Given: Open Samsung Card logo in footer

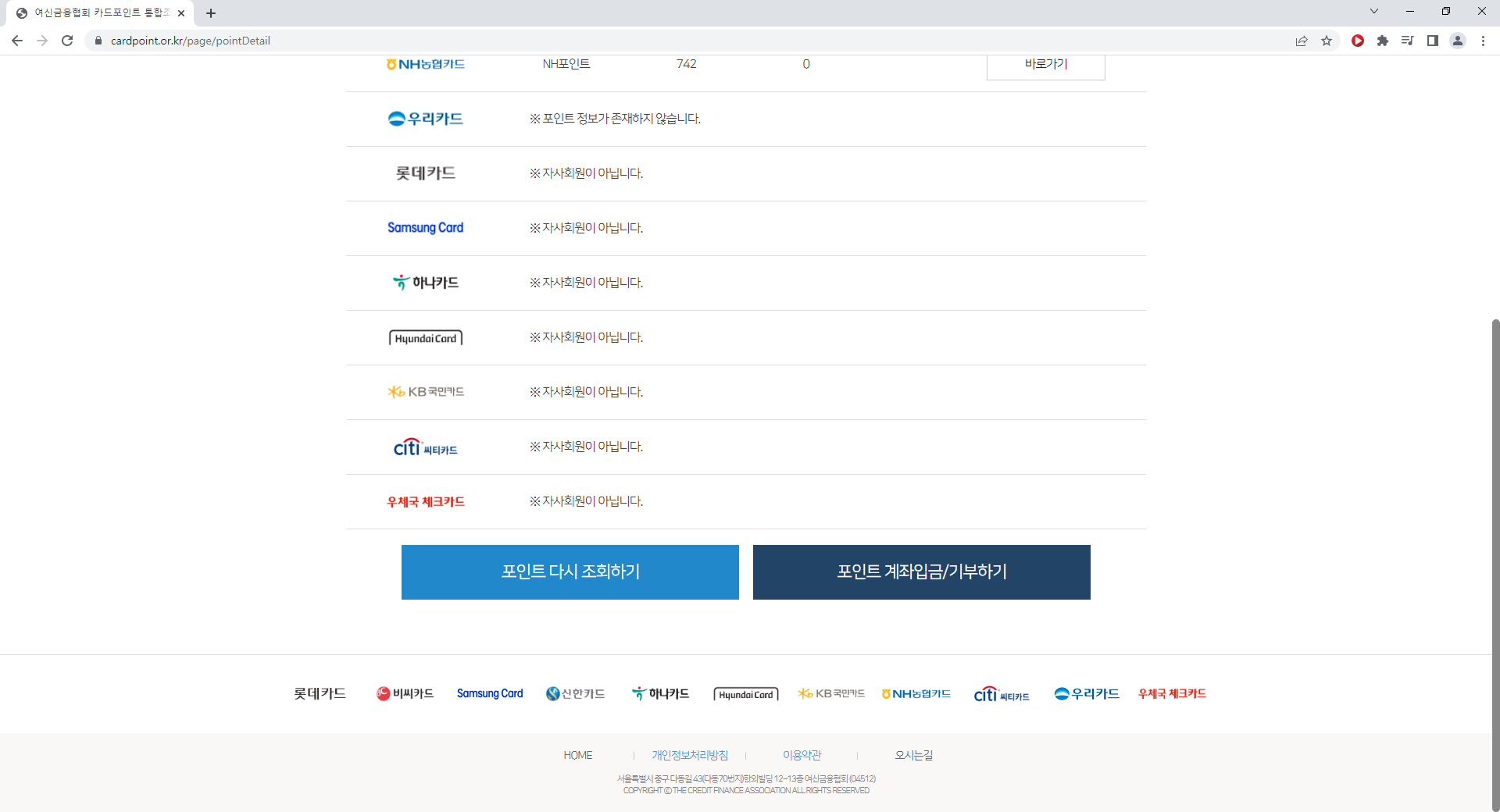Looking at the screenshot, I should pos(490,693).
